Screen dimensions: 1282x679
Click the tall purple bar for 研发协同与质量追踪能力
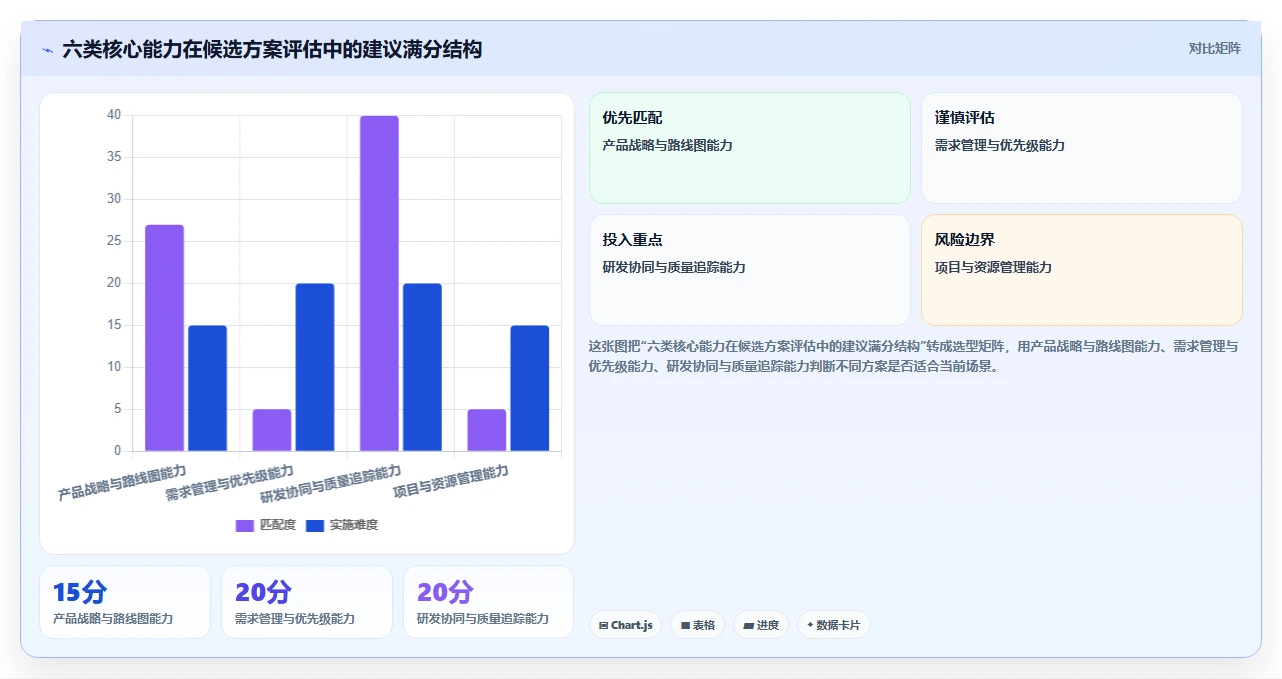point(379,283)
